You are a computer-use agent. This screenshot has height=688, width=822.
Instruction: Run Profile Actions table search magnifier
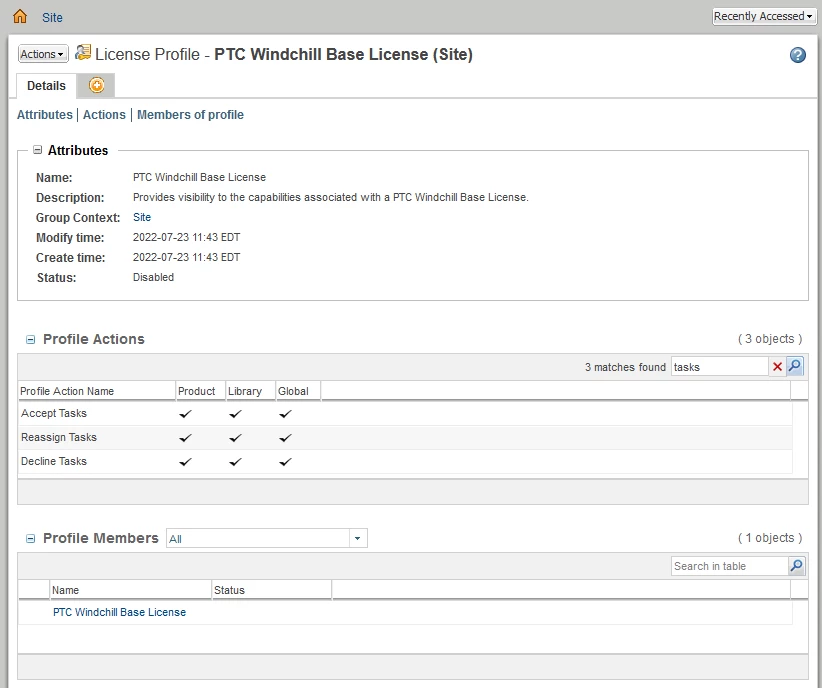(795, 366)
